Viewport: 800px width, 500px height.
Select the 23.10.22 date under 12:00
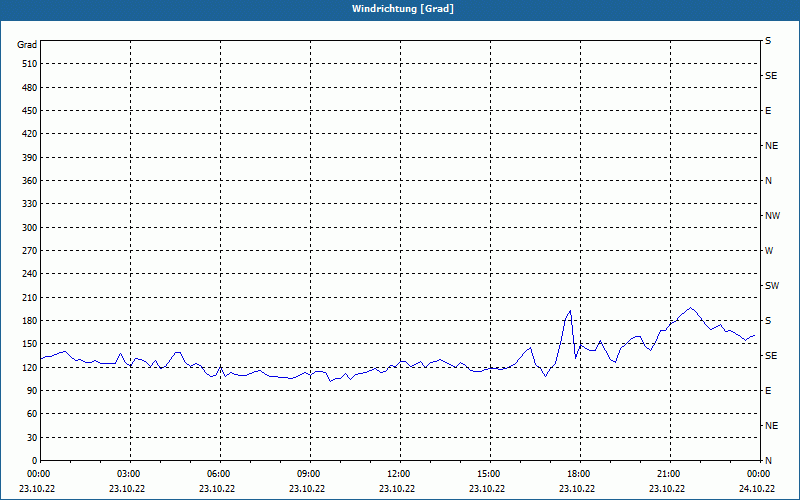tap(397, 488)
